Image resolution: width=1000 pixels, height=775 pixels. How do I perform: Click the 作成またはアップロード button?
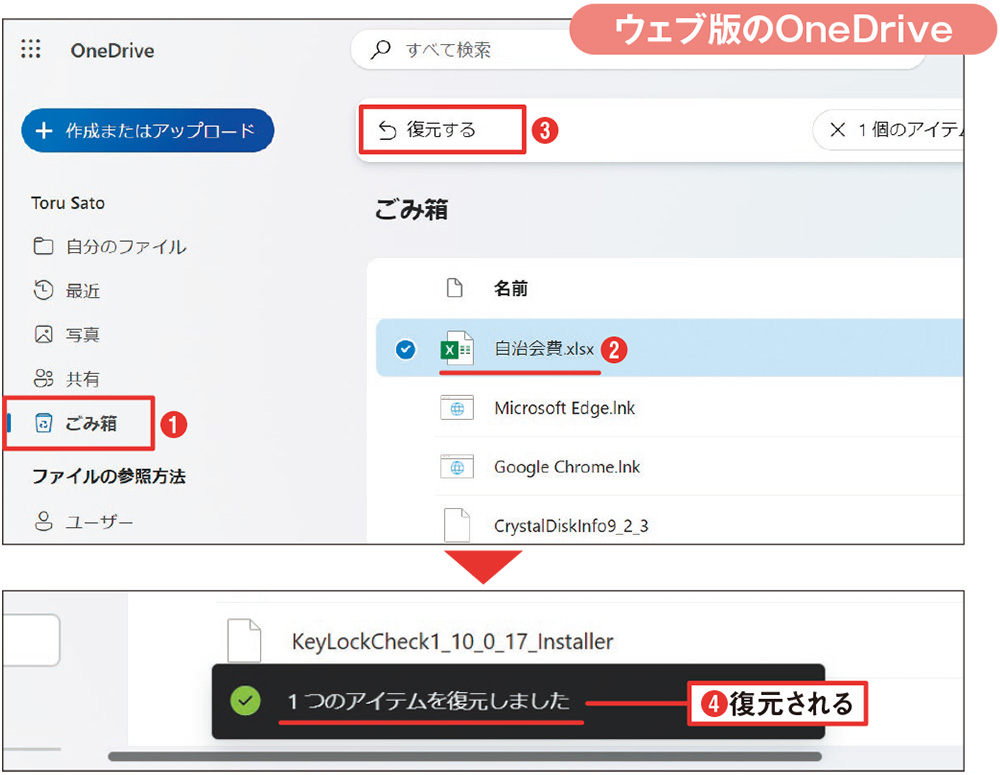pyautogui.click(x=147, y=130)
